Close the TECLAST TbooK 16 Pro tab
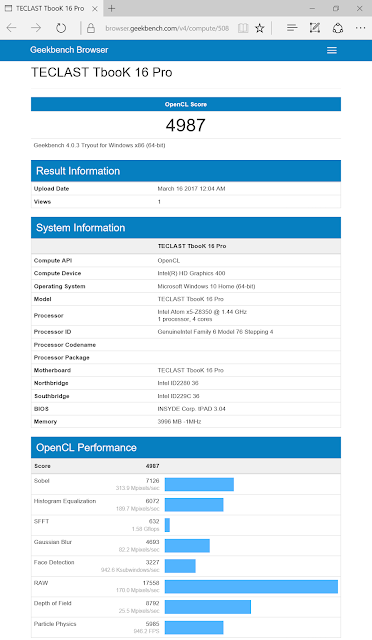The image size is (372, 640). click(95, 9)
